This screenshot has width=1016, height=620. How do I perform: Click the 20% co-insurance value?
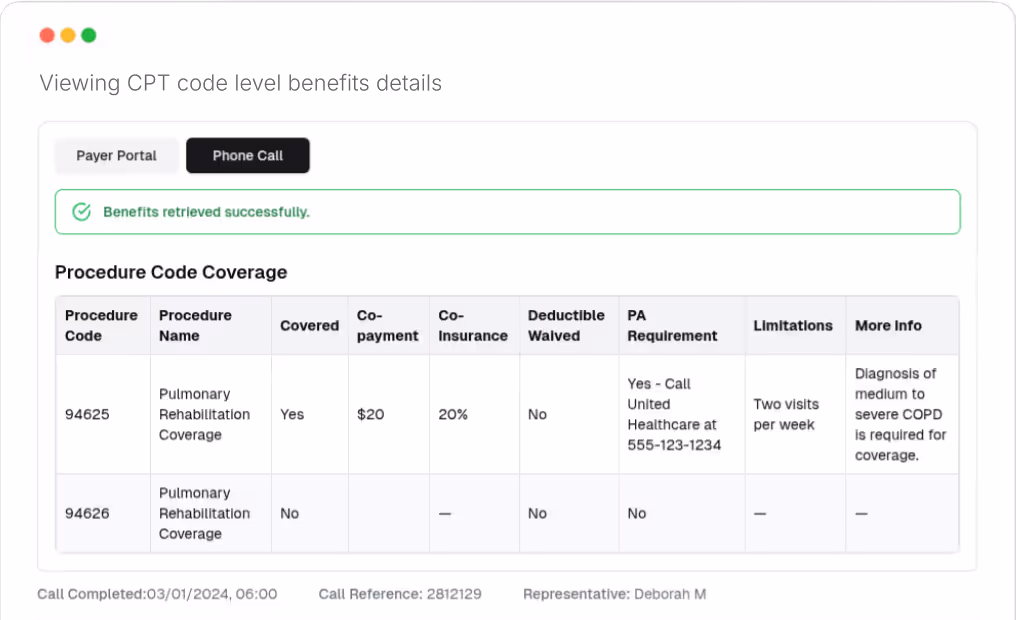[451, 414]
